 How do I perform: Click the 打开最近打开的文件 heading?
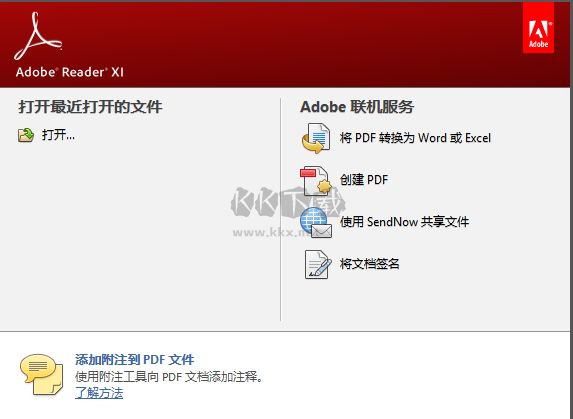click(x=90, y=107)
